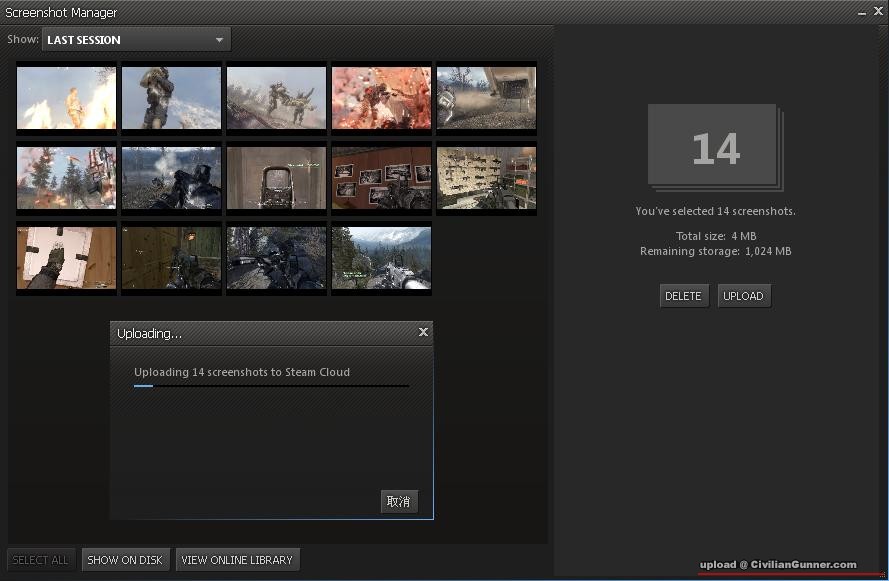Screen dimensions: 889x581
Task: Close the Uploading dialog with X
Action: click(423, 332)
